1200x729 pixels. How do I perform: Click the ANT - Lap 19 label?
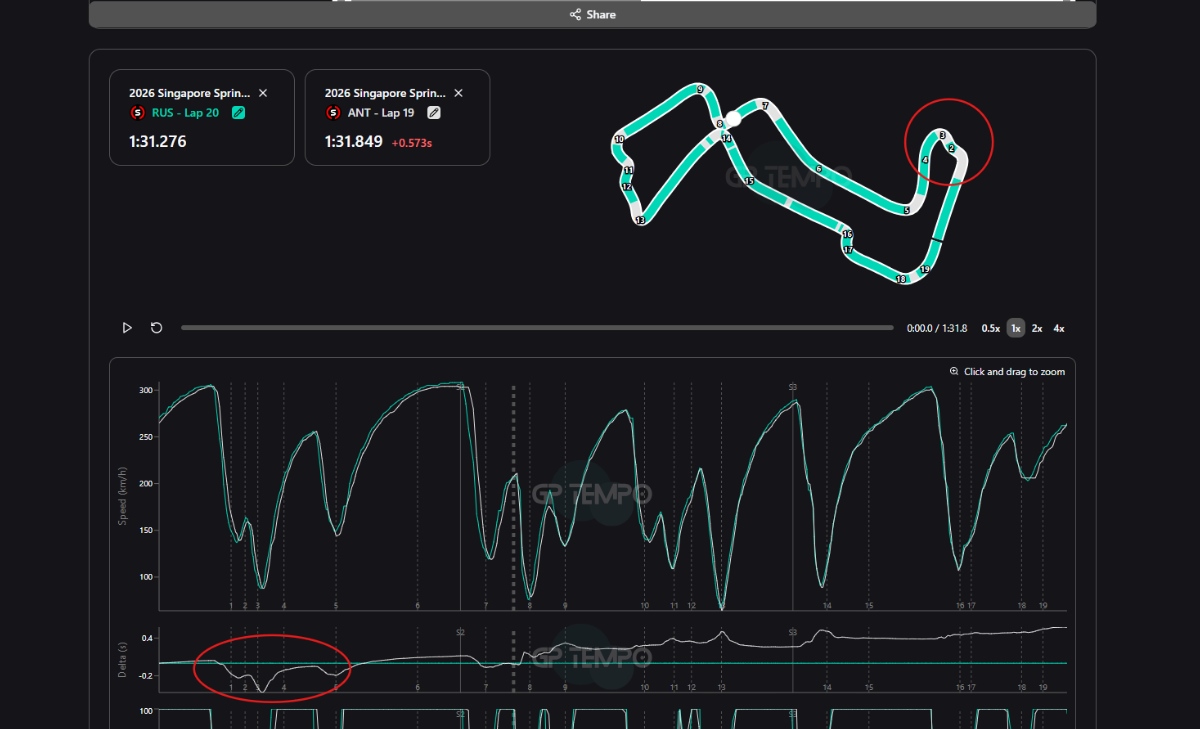(381, 113)
